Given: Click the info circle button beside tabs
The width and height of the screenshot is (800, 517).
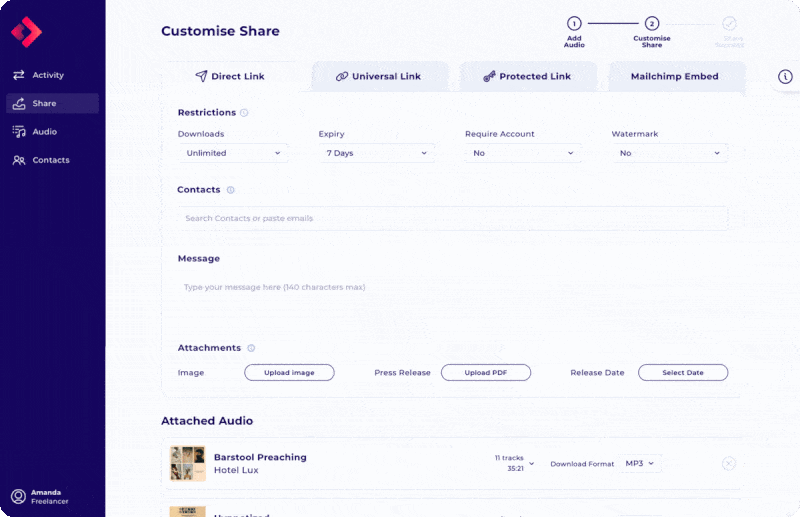Looking at the screenshot, I should pos(785,77).
